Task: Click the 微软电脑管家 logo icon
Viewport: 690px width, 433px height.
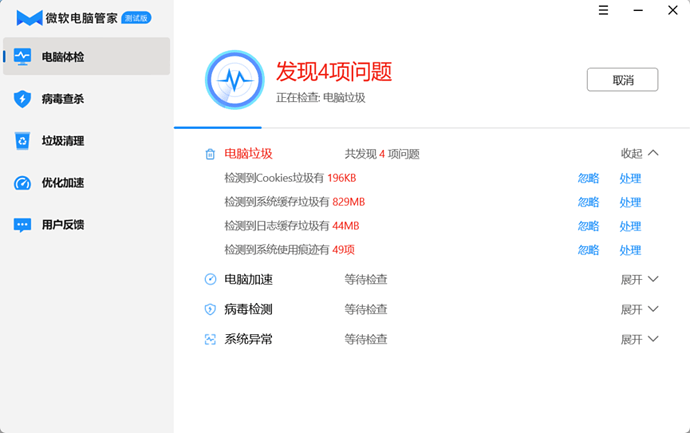Action: coord(29,18)
